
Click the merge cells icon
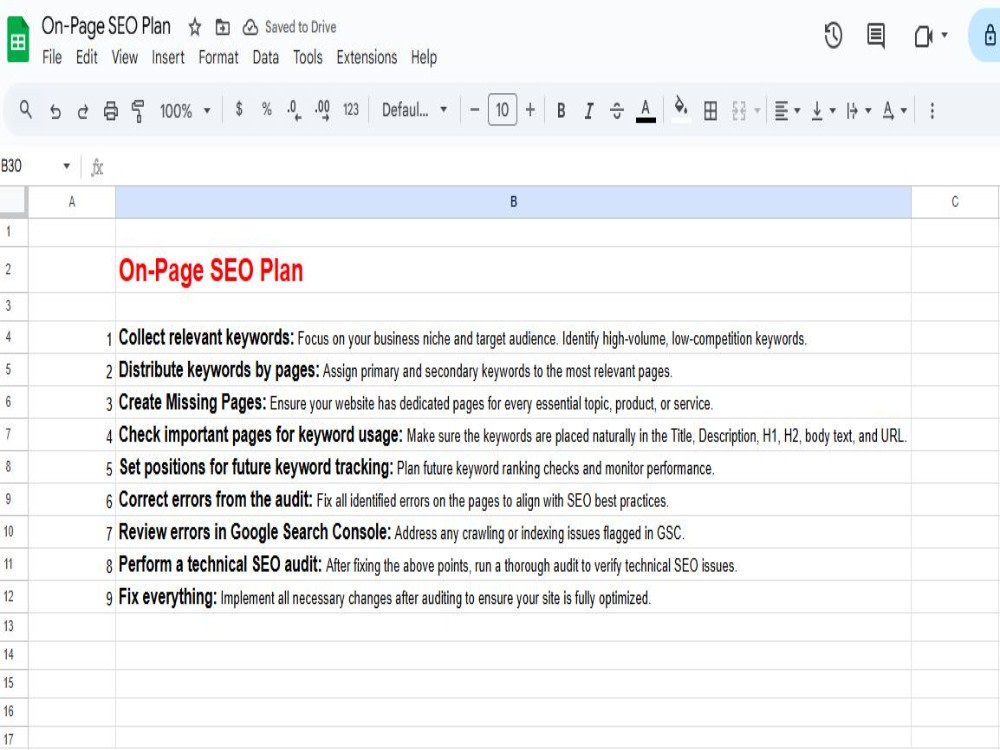[739, 111]
